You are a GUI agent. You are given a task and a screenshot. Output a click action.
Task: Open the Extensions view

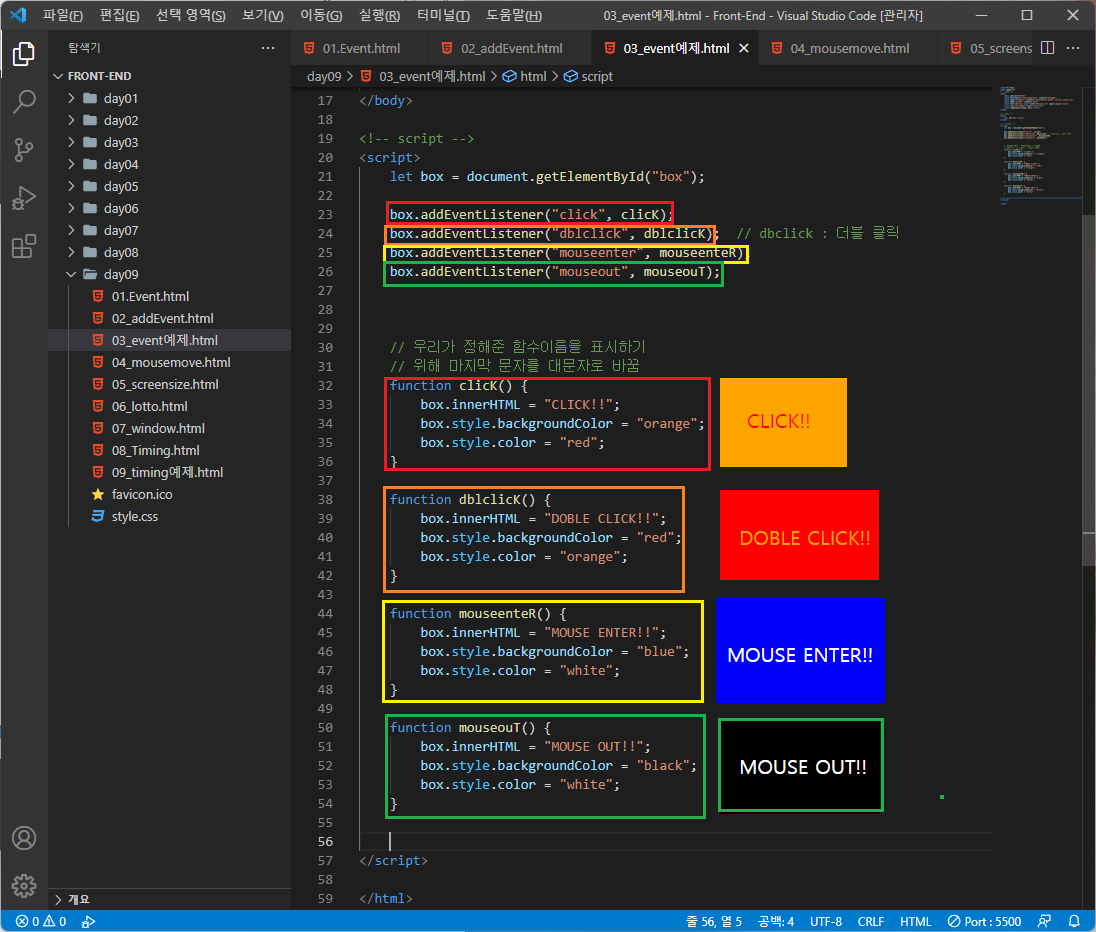[24, 246]
